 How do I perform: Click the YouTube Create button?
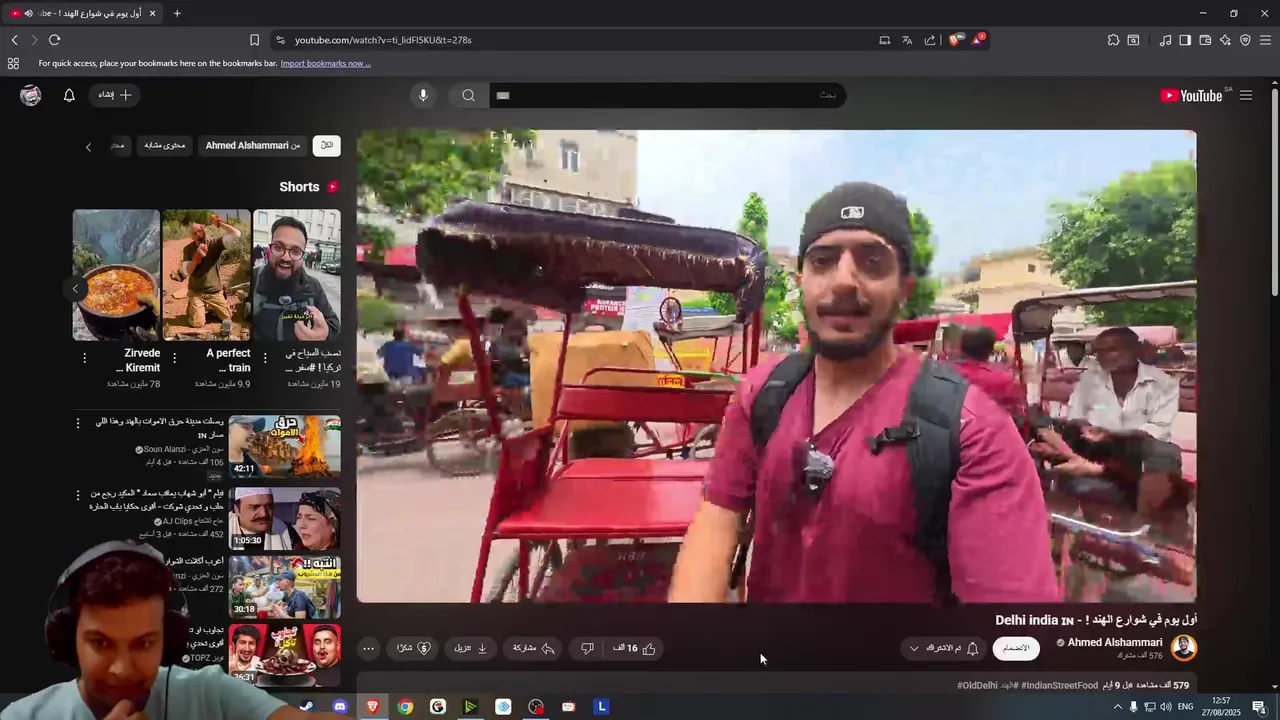click(x=116, y=95)
